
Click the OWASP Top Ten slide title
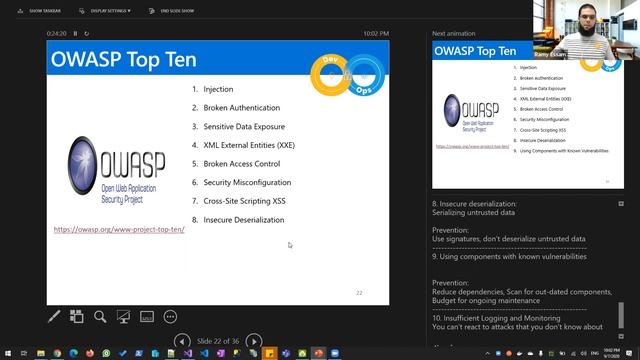[x=123, y=59]
